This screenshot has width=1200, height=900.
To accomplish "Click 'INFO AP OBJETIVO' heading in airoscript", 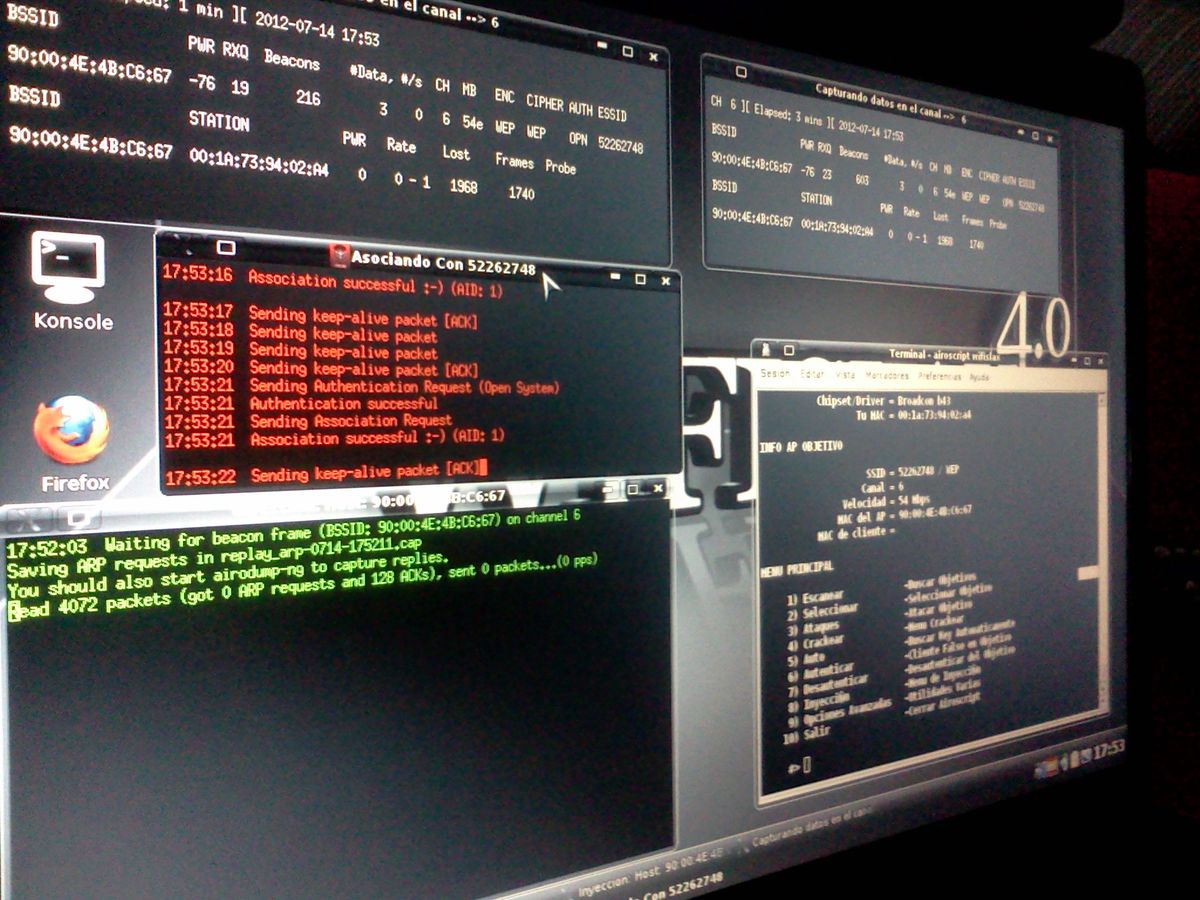I will point(801,446).
